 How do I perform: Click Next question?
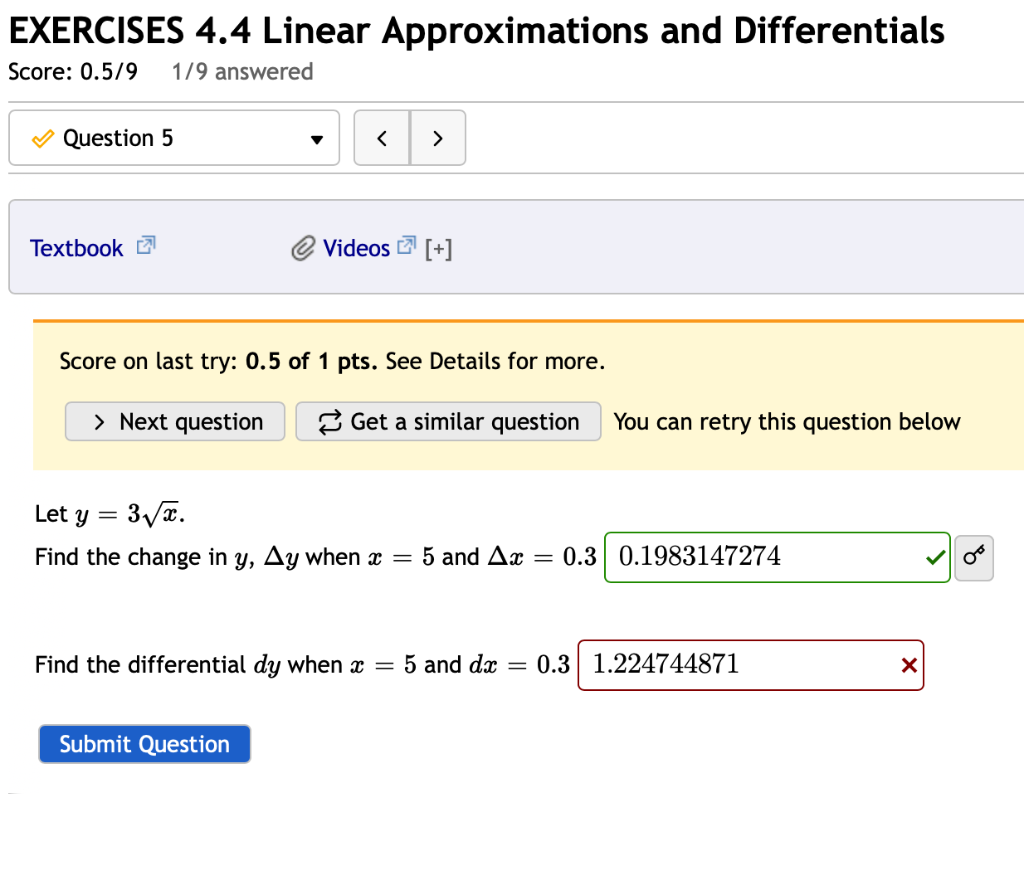[174, 421]
